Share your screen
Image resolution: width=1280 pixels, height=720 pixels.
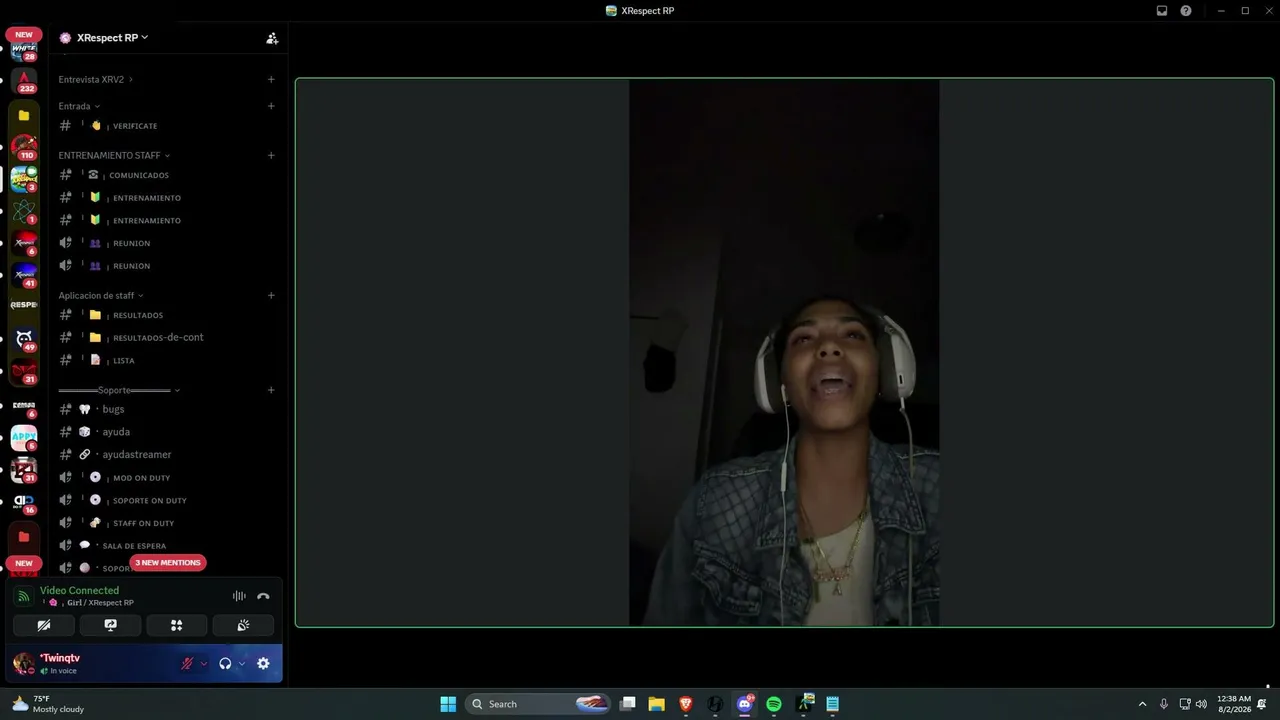(110, 625)
